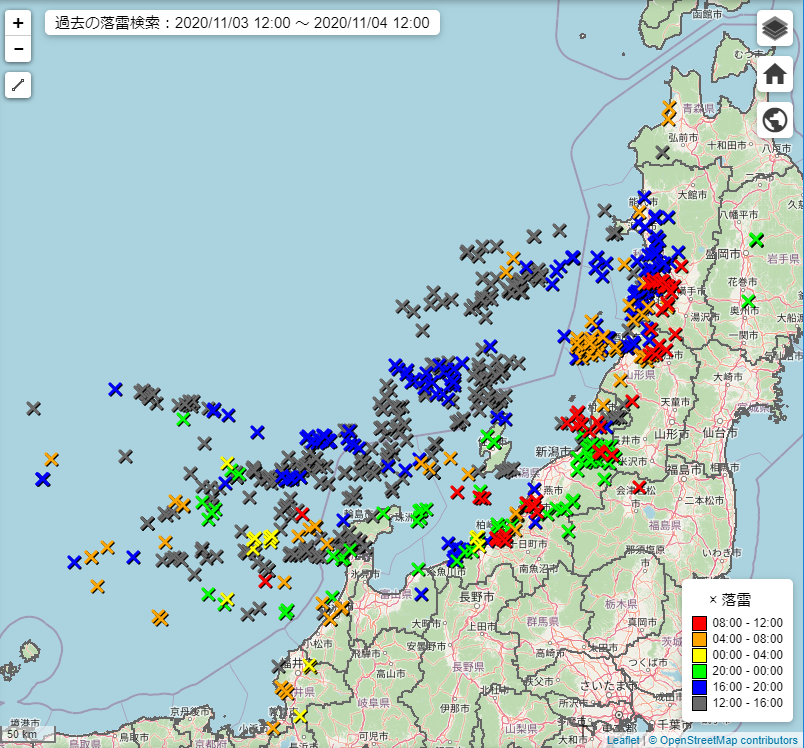Select blue 16:00 - 20:00 legend swatch
804x748 pixels.
[699, 687]
